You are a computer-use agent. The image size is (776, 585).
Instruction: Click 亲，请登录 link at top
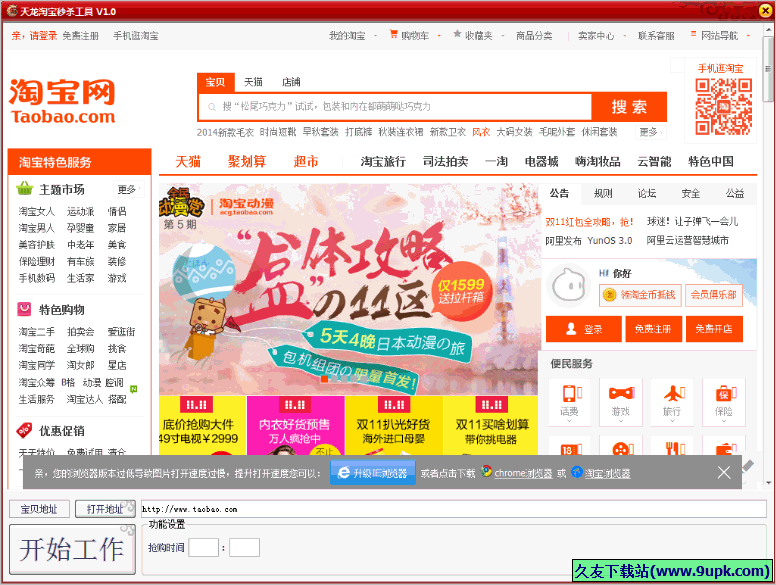pos(34,36)
